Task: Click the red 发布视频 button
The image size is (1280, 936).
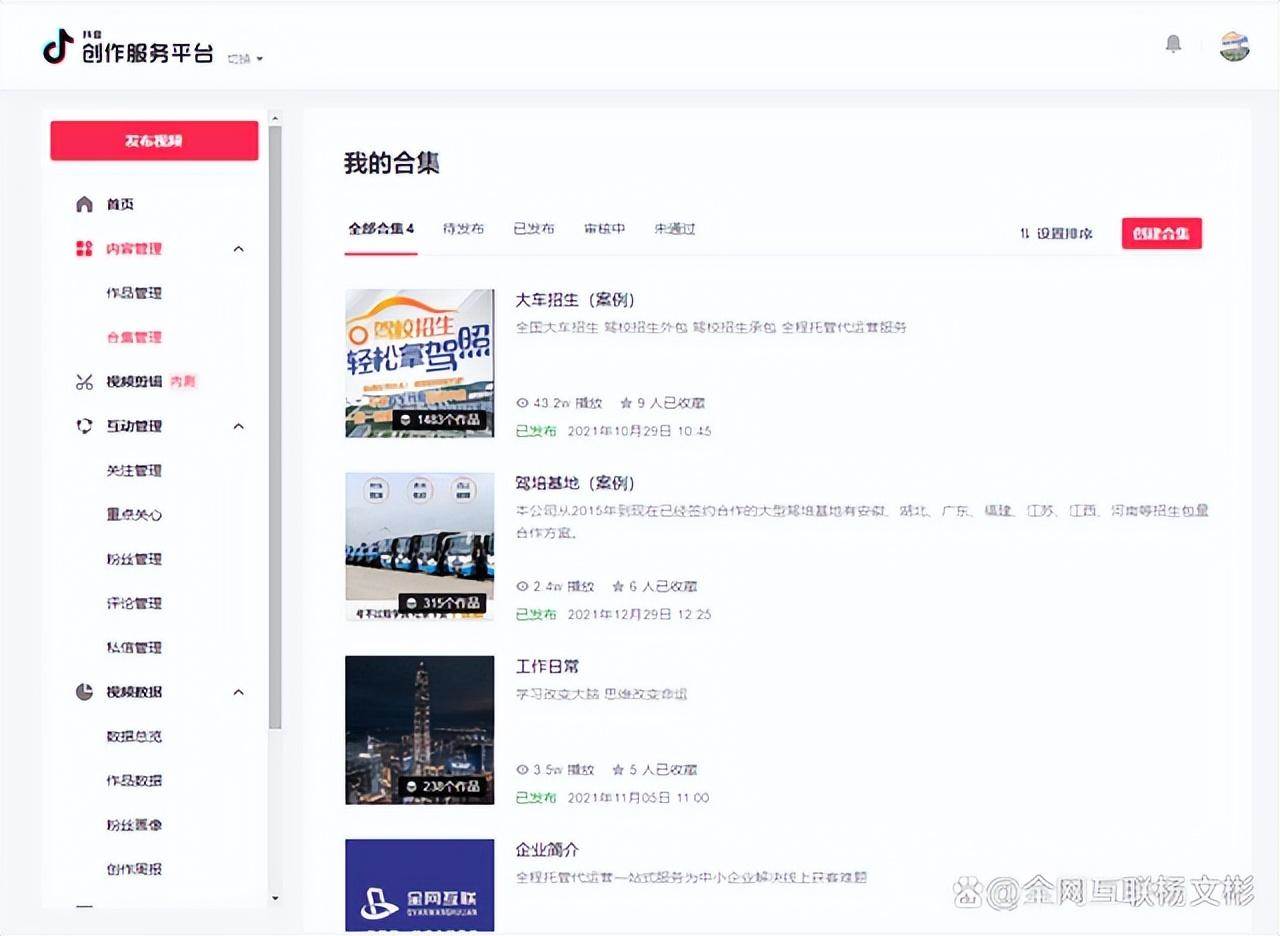Action: (x=154, y=141)
